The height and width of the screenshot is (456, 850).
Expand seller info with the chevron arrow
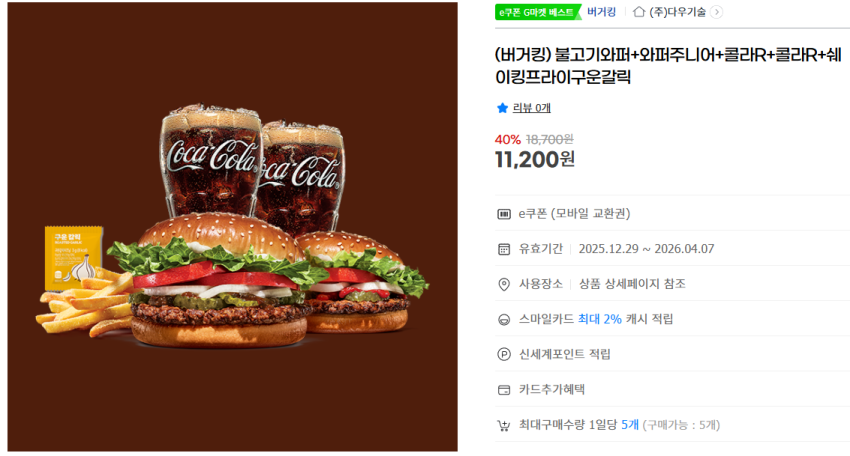pos(716,12)
